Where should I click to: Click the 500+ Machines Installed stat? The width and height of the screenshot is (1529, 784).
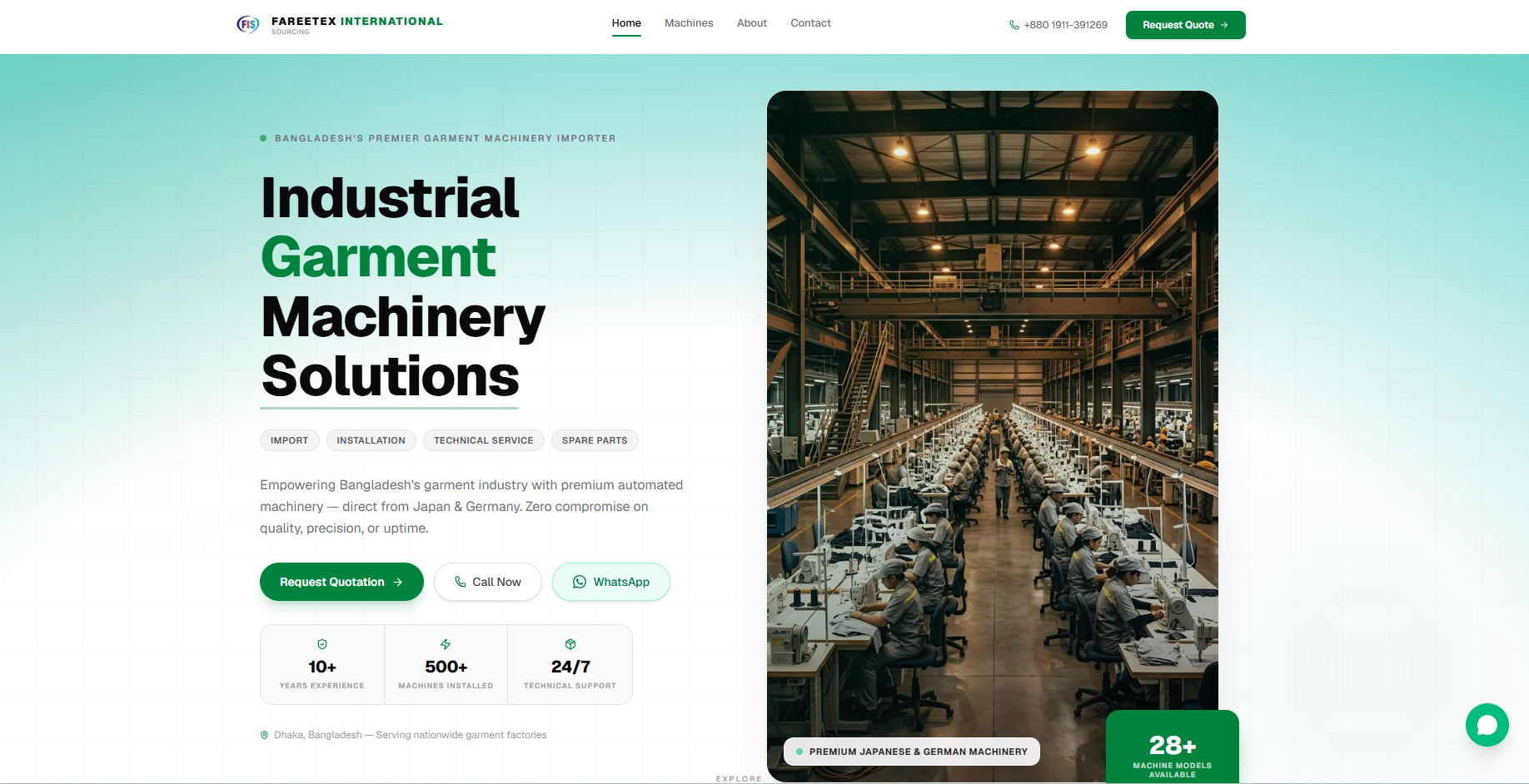click(446, 665)
